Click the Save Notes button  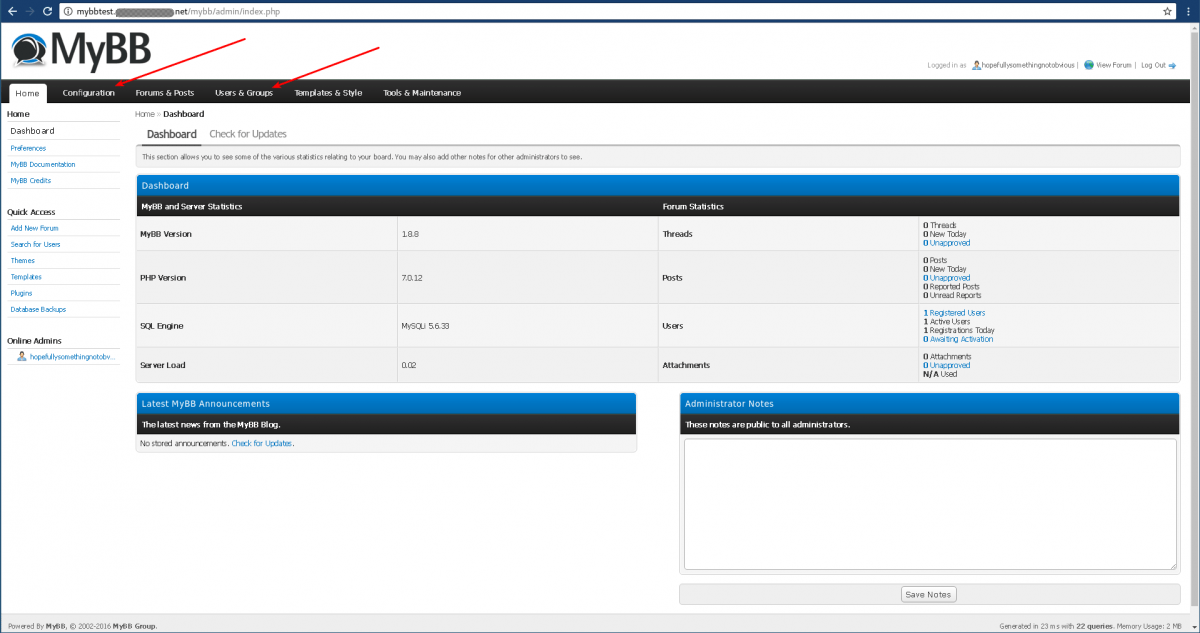click(x=928, y=594)
